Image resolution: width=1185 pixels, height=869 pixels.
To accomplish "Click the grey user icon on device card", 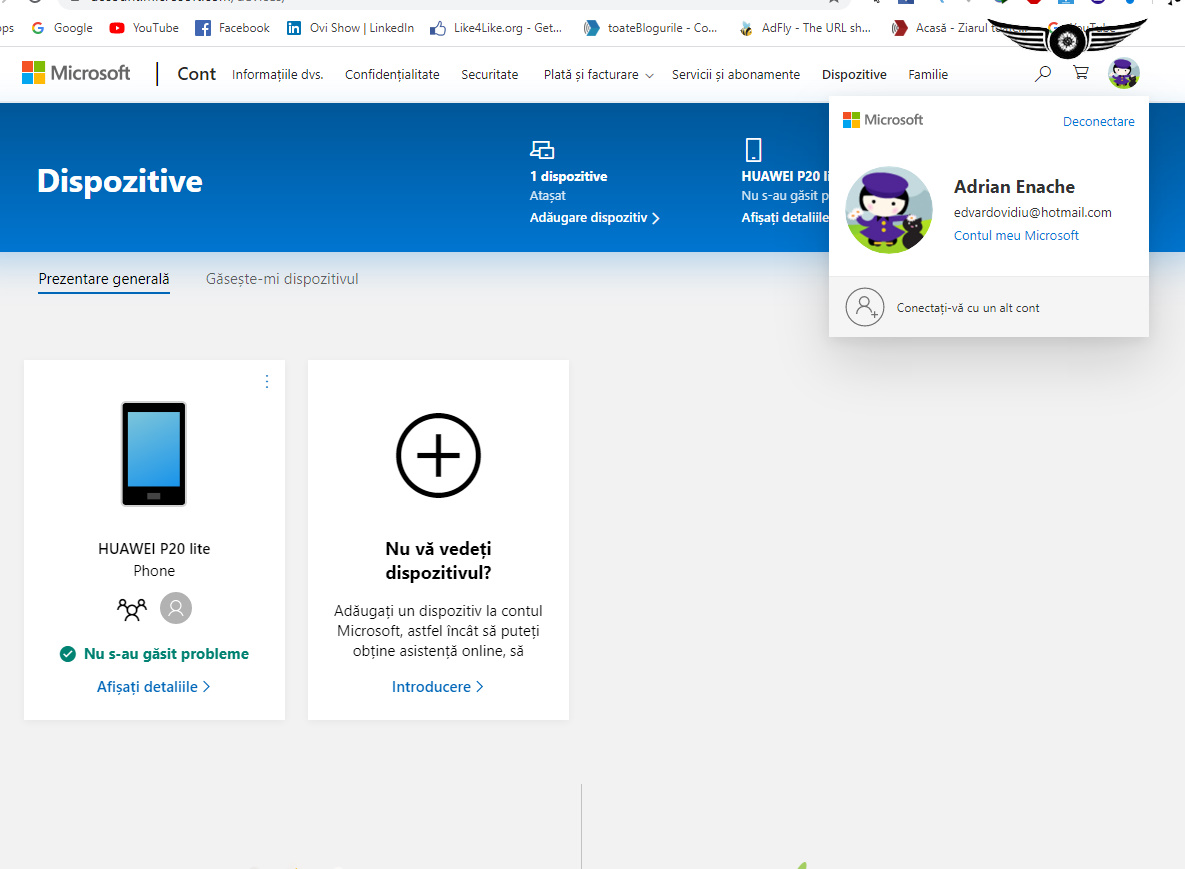I will (x=176, y=608).
